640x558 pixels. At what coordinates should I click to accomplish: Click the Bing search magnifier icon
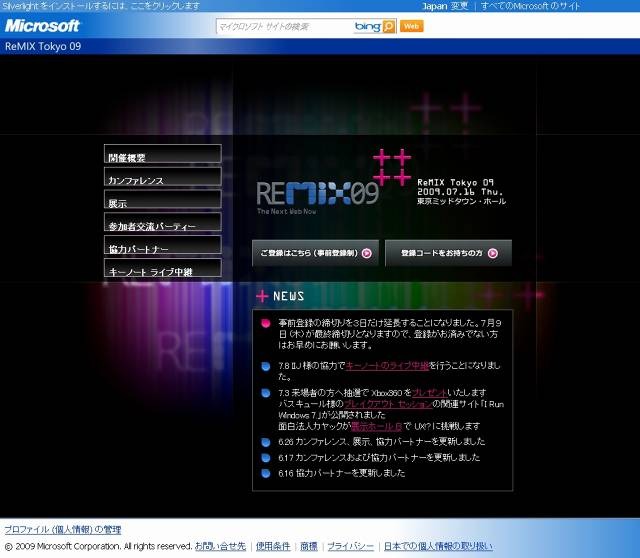[389, 26]
